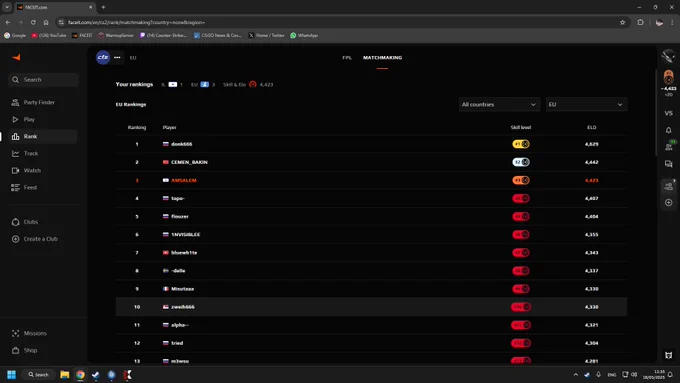Screen dimensions: 680x383
Task: Open player flouzer profile
Action: (180, 216)
